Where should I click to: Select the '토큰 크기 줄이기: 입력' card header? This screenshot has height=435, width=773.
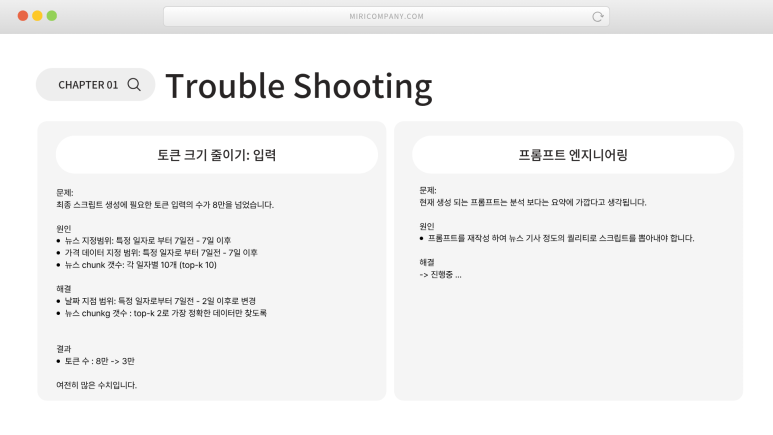coord(217,155)
